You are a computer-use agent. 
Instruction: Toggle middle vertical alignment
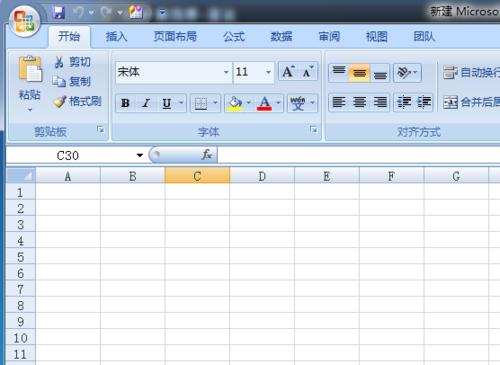359,72
